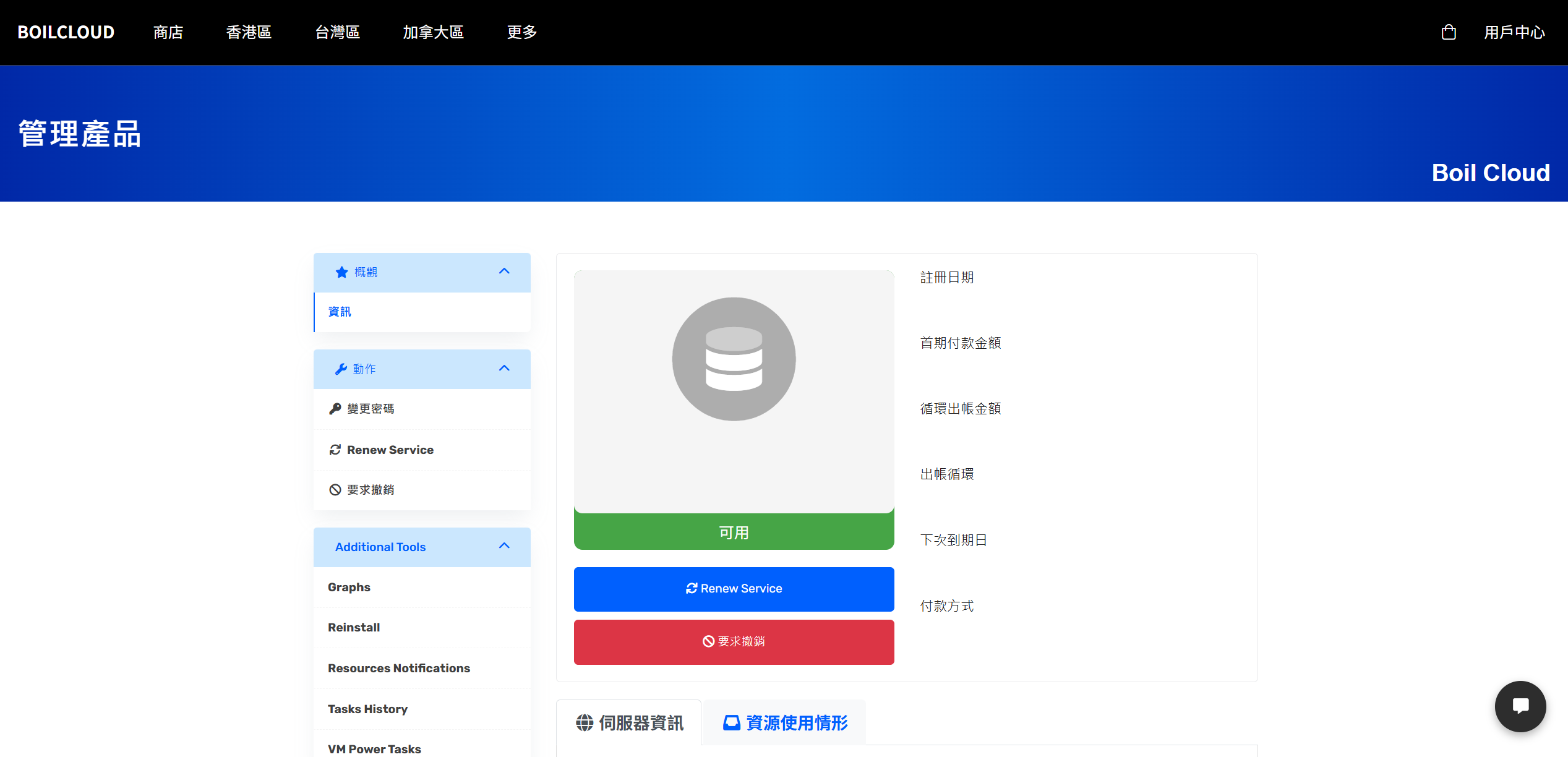Select the 資訊 sidebar item
This screenshot has height=757, width=1568.
coord(422,312)
